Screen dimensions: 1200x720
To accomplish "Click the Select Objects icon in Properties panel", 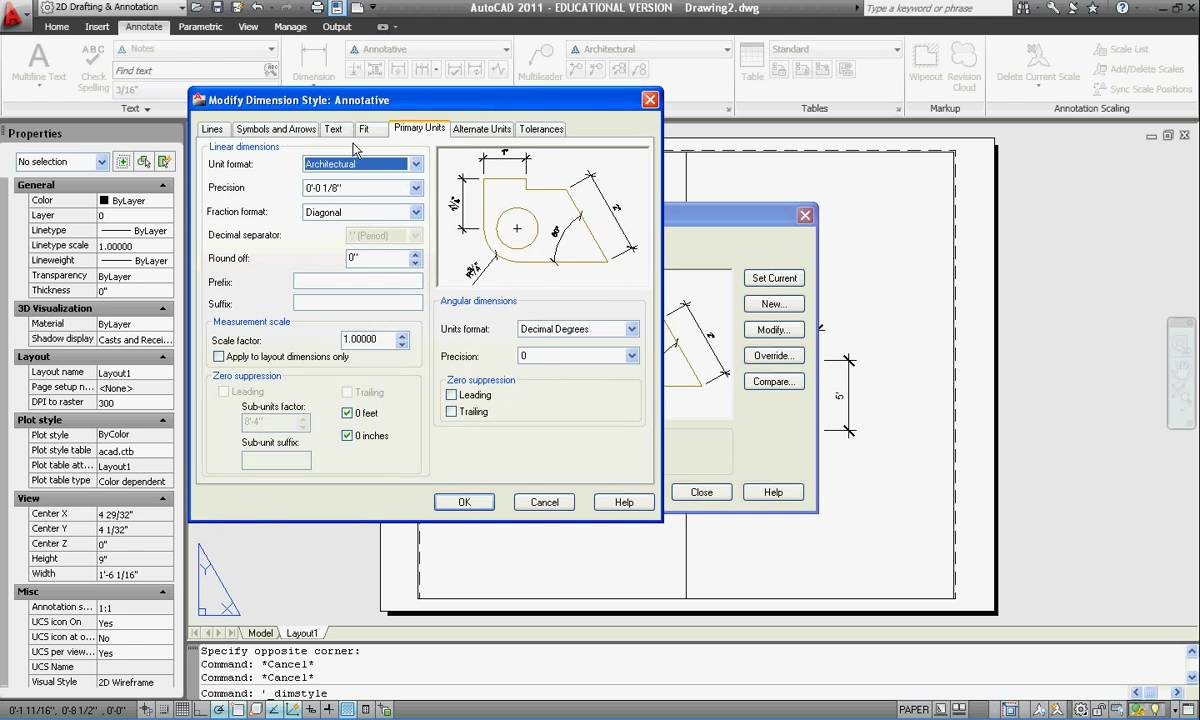I will 144,162.
